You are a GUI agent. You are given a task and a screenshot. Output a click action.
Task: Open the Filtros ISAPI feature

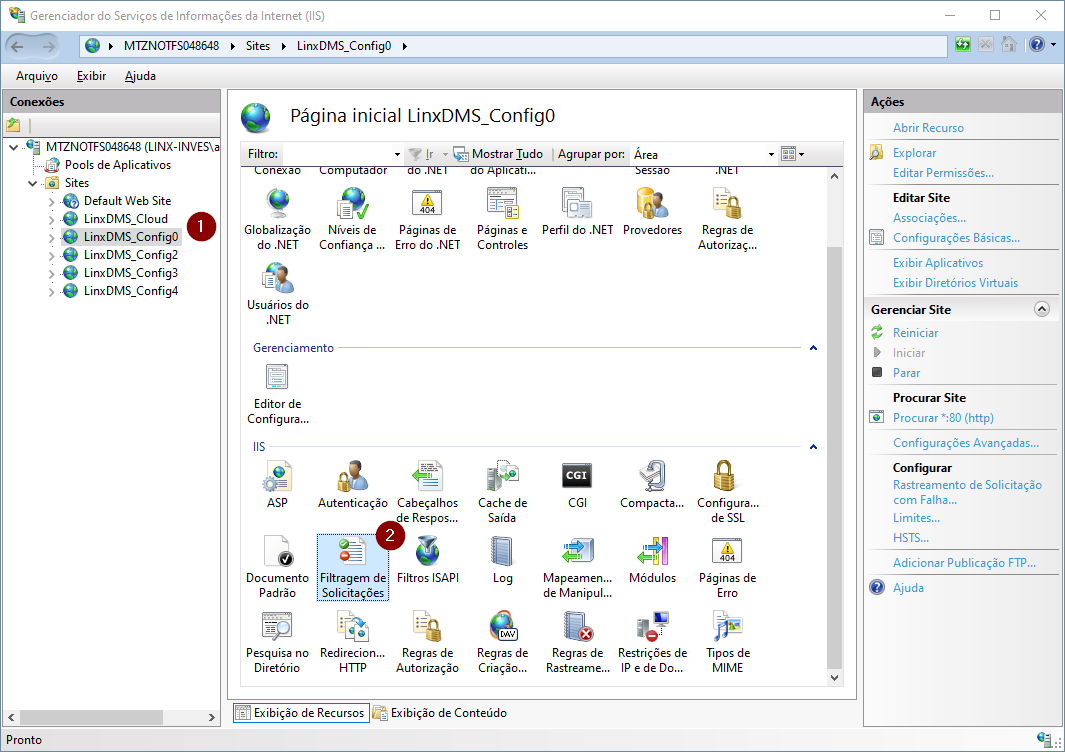pyautogui.click(x=427, y=560)
